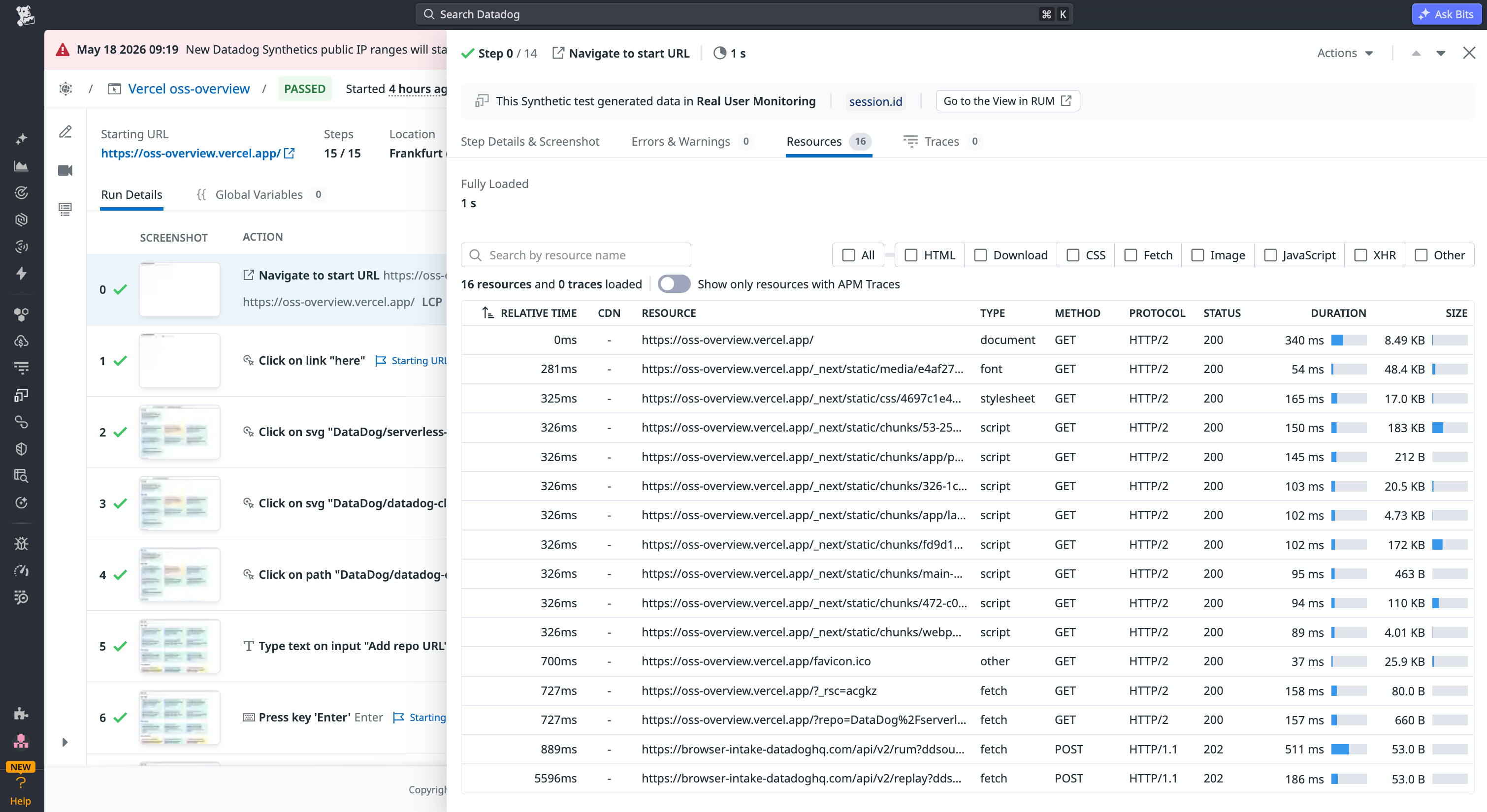Viewport: 1487px width, 812px height.
Task: Click the monitor list icon below camera
Action: point(65,209)
